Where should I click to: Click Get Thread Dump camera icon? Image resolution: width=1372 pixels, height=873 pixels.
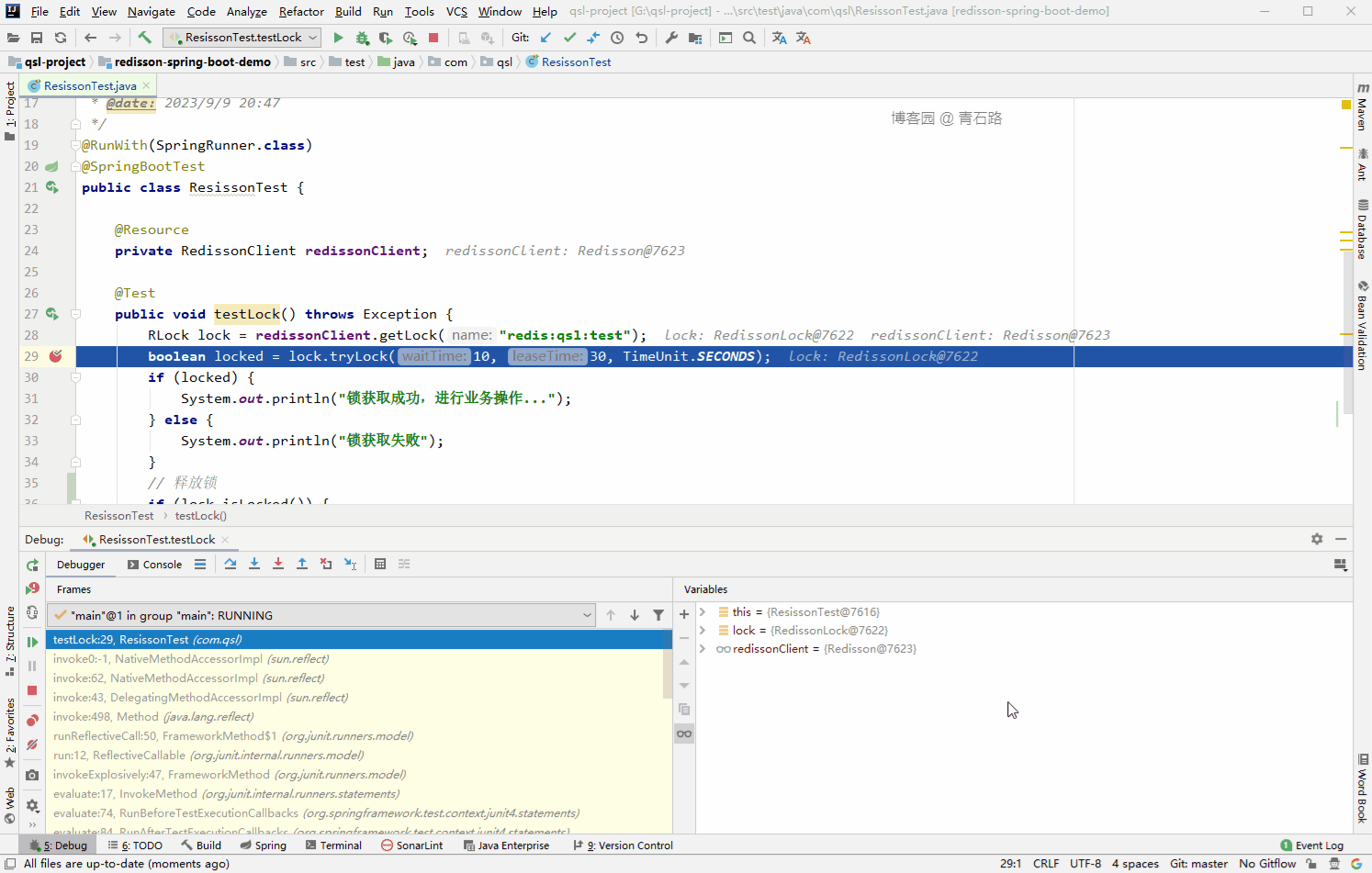(32, 775)
